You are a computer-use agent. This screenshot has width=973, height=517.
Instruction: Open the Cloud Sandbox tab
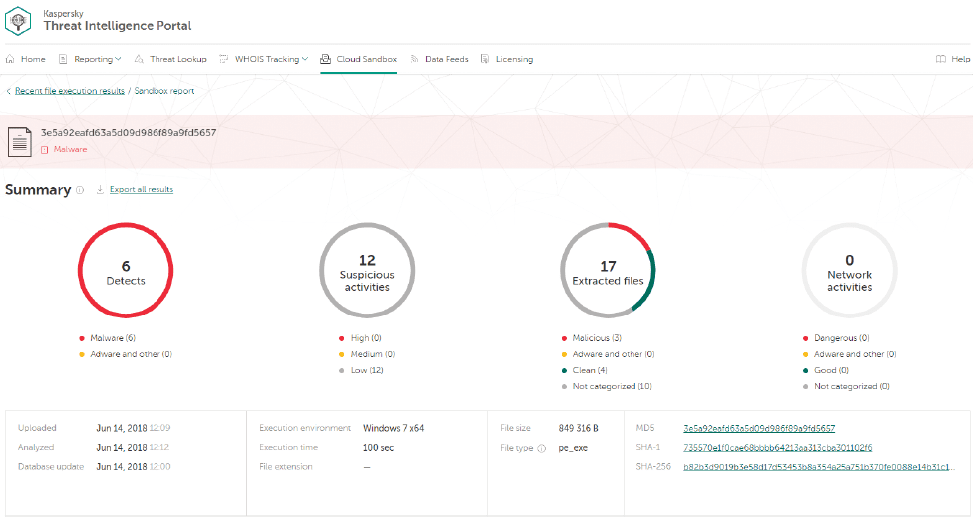tap(359, 59)
